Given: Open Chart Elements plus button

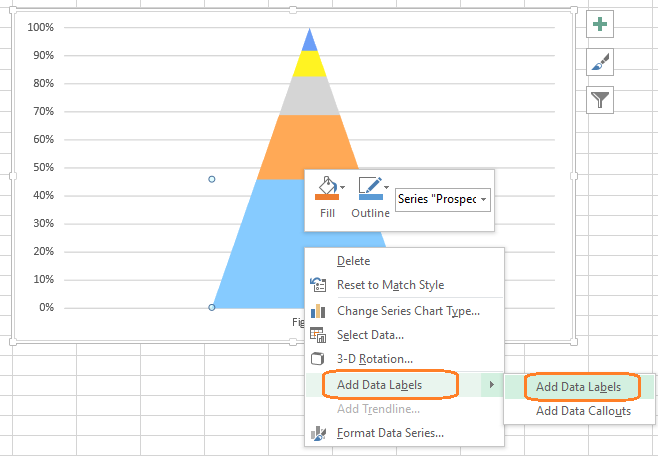Looking at the screenshot, I should click(x=600, y=24).
